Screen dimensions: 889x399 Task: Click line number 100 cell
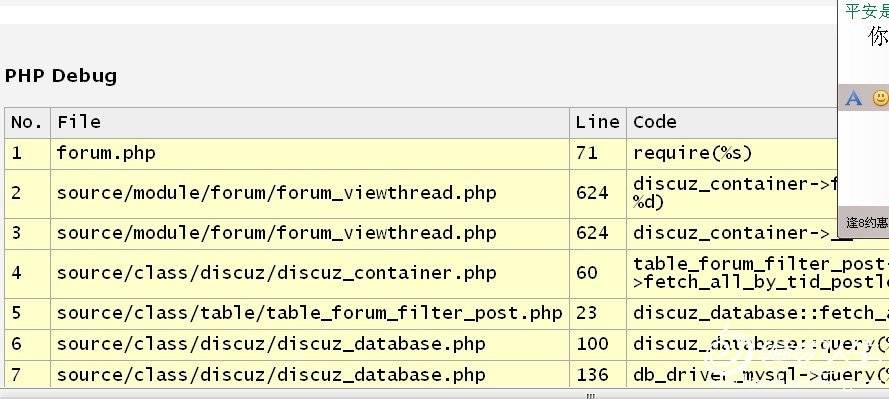(598, 344)
